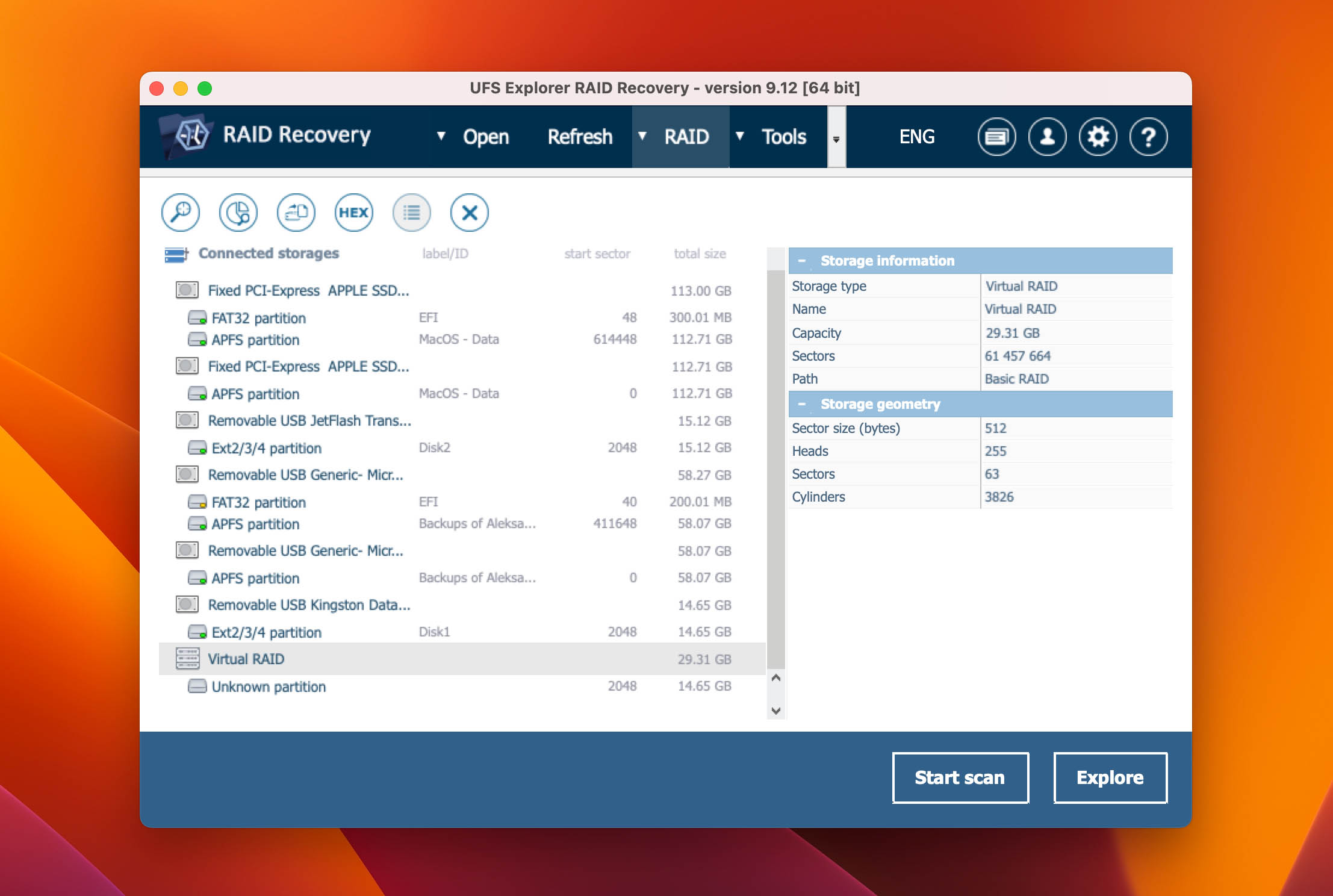Select Removable USB JetFlash Trans row

coord(462,420)
